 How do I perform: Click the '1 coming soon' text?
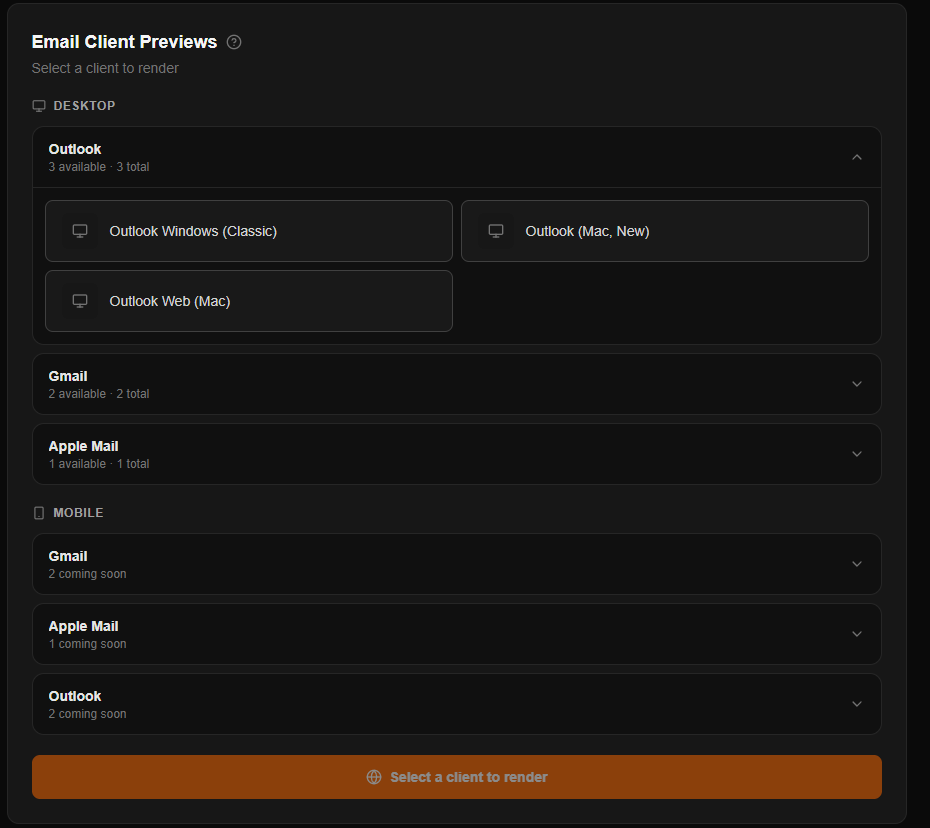pyautogui.click(x=87, y=644)
